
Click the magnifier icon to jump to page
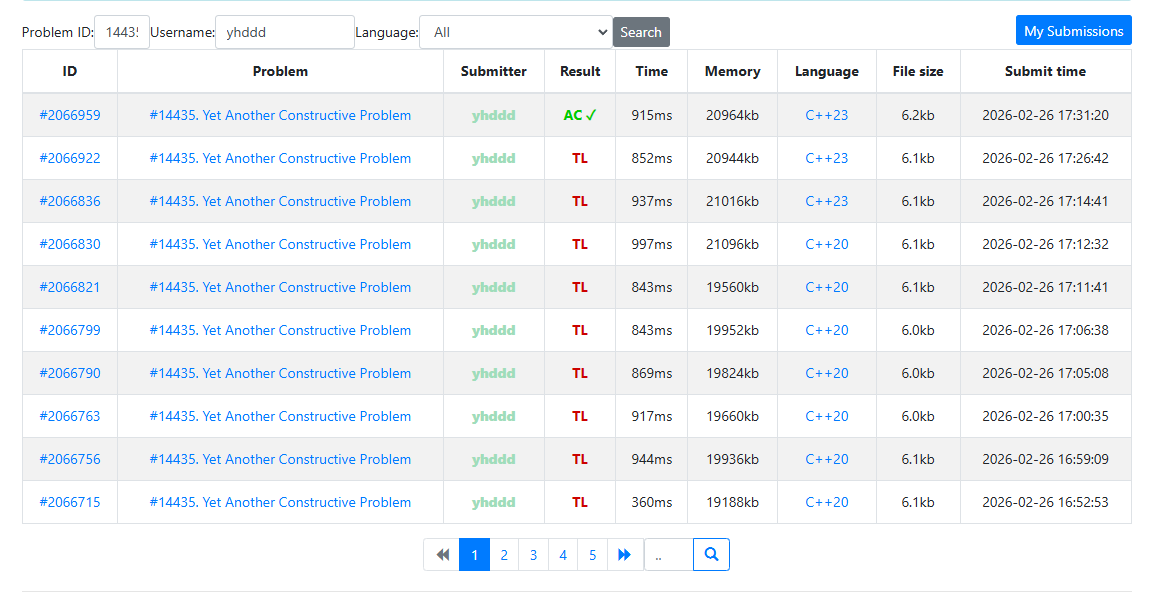coord(711,554)
